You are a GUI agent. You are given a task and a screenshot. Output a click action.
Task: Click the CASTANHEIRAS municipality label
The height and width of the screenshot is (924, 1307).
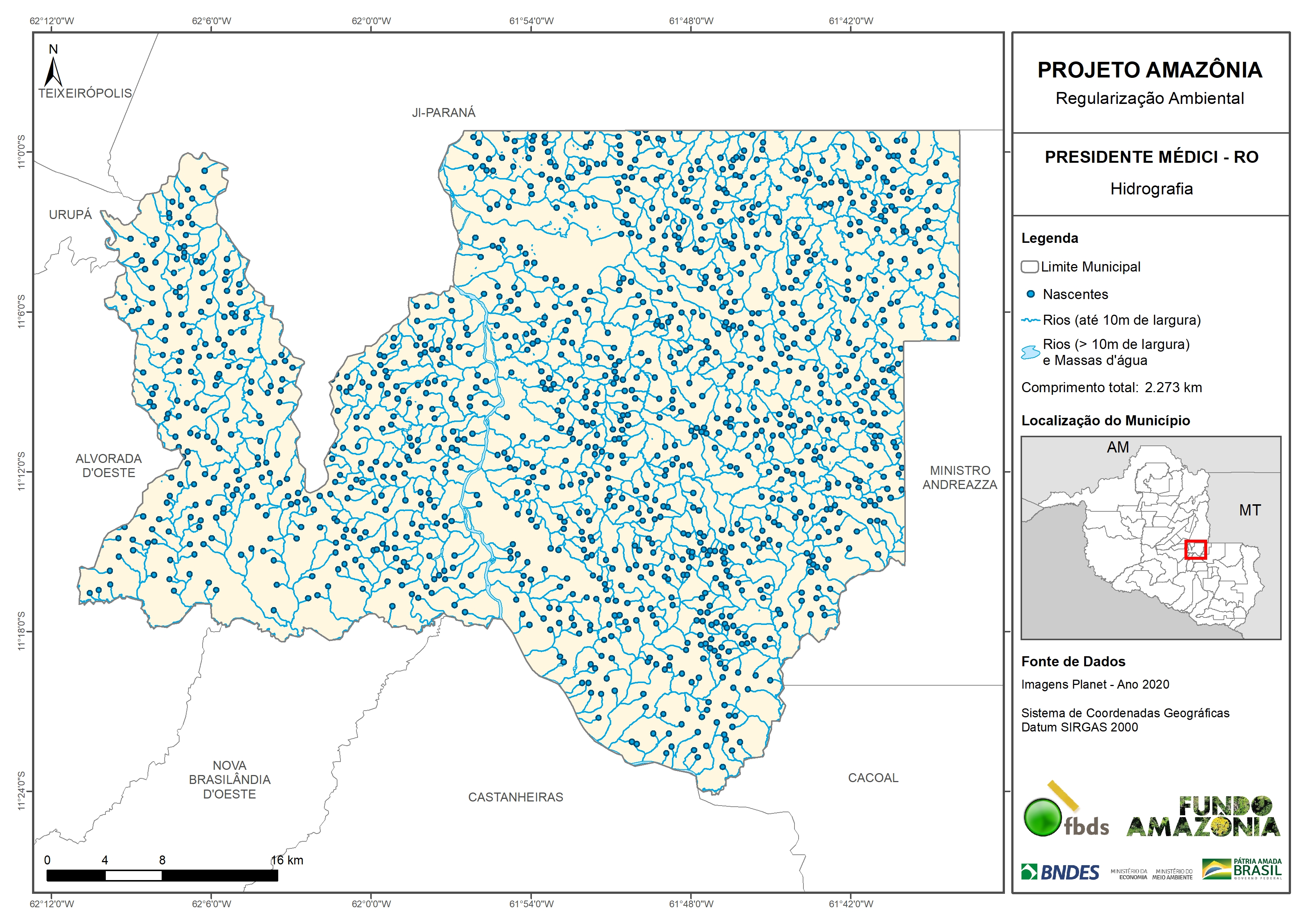(515, 797)
